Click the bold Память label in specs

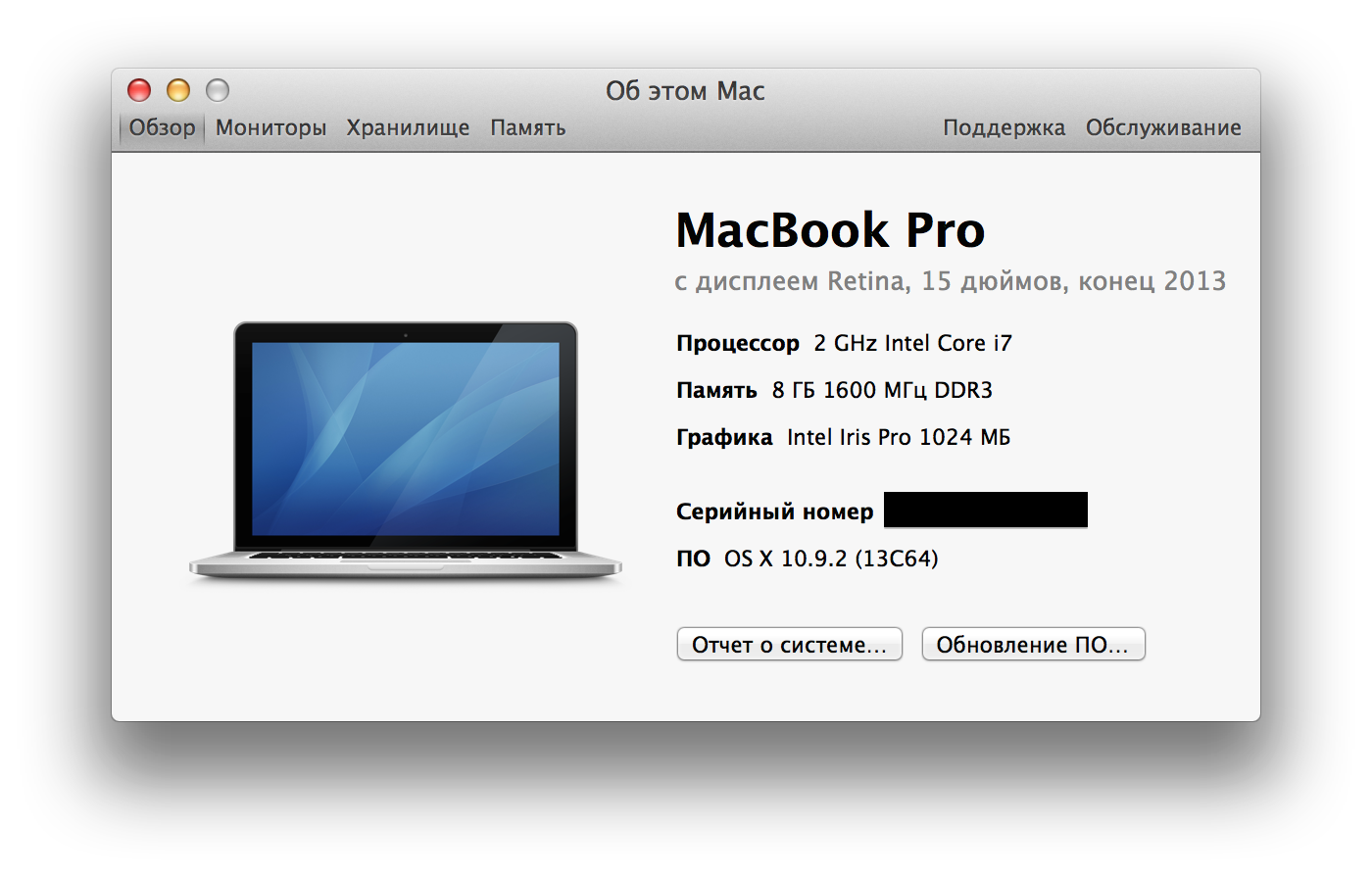point(716,391)
